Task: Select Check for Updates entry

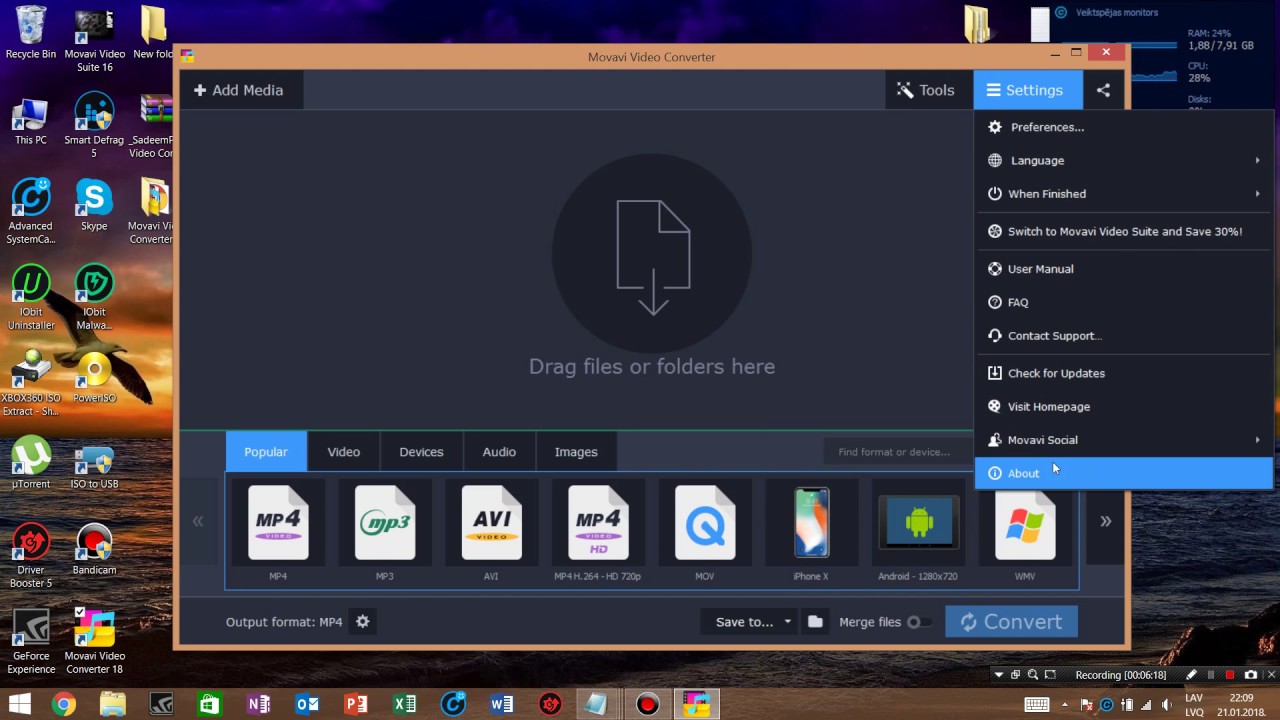Action: (x=1124, y=373)
